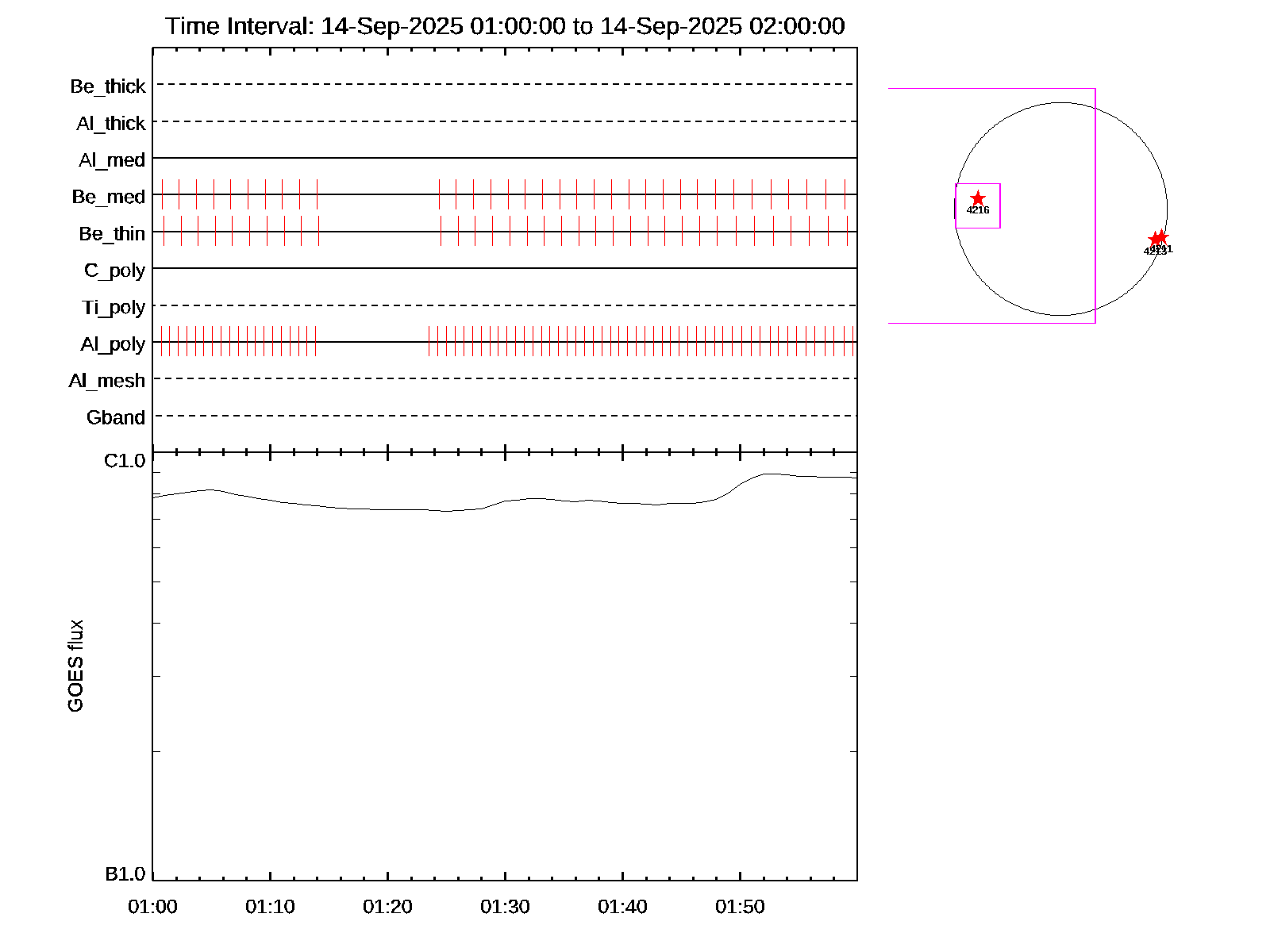
Task: Click the Time Interval title text
Action: click(x=505, y=26)
